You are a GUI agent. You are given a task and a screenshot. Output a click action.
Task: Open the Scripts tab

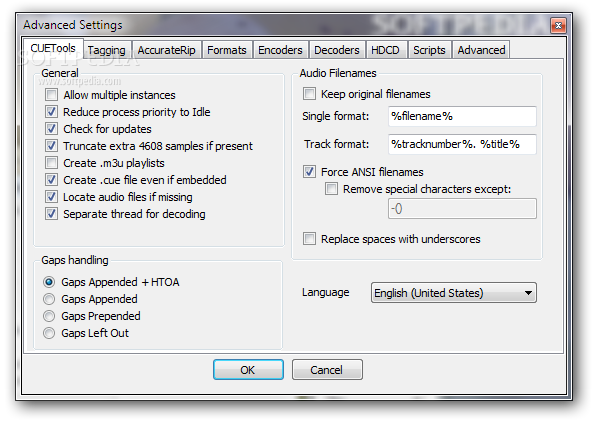pyautogui.click(x=429, y=50)
